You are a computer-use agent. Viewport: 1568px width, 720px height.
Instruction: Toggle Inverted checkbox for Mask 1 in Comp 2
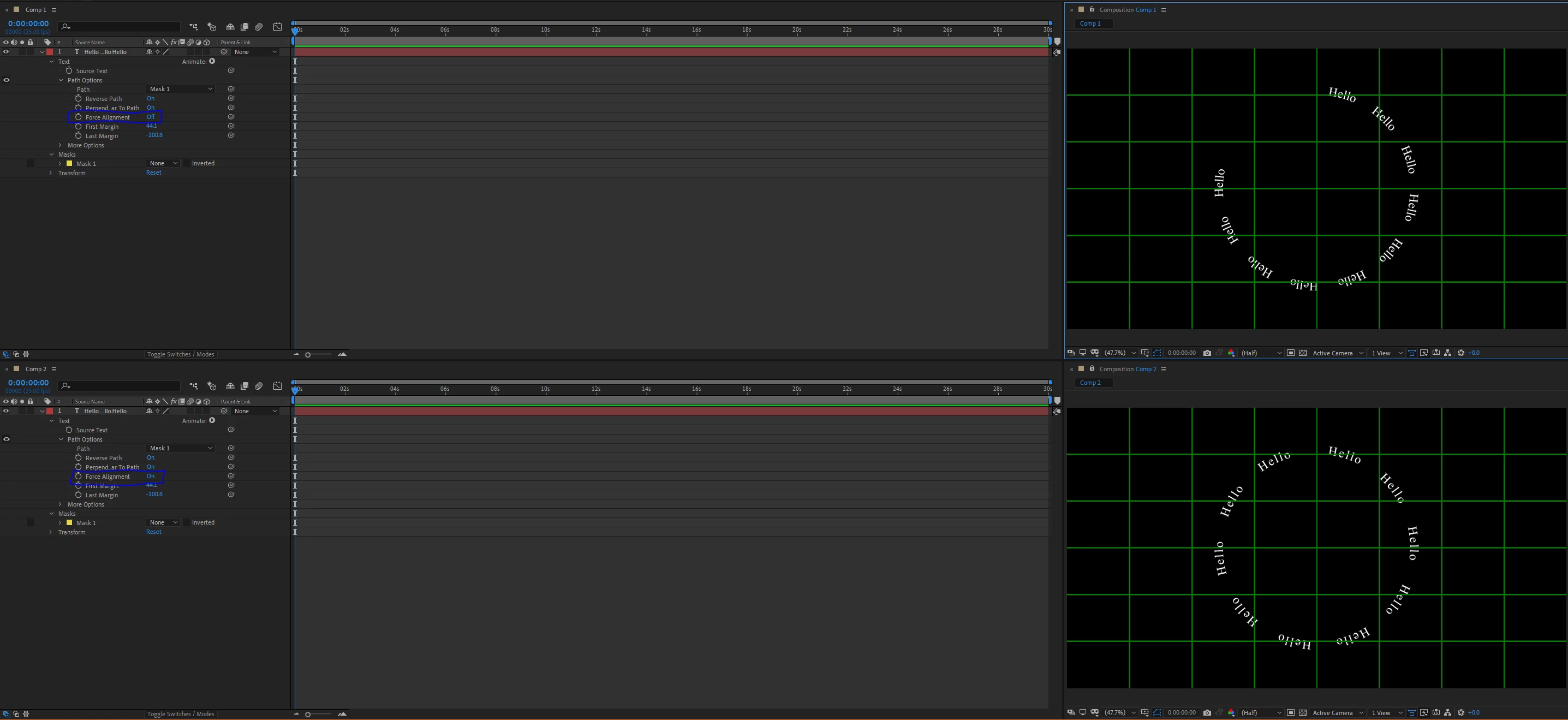point(186,522)
